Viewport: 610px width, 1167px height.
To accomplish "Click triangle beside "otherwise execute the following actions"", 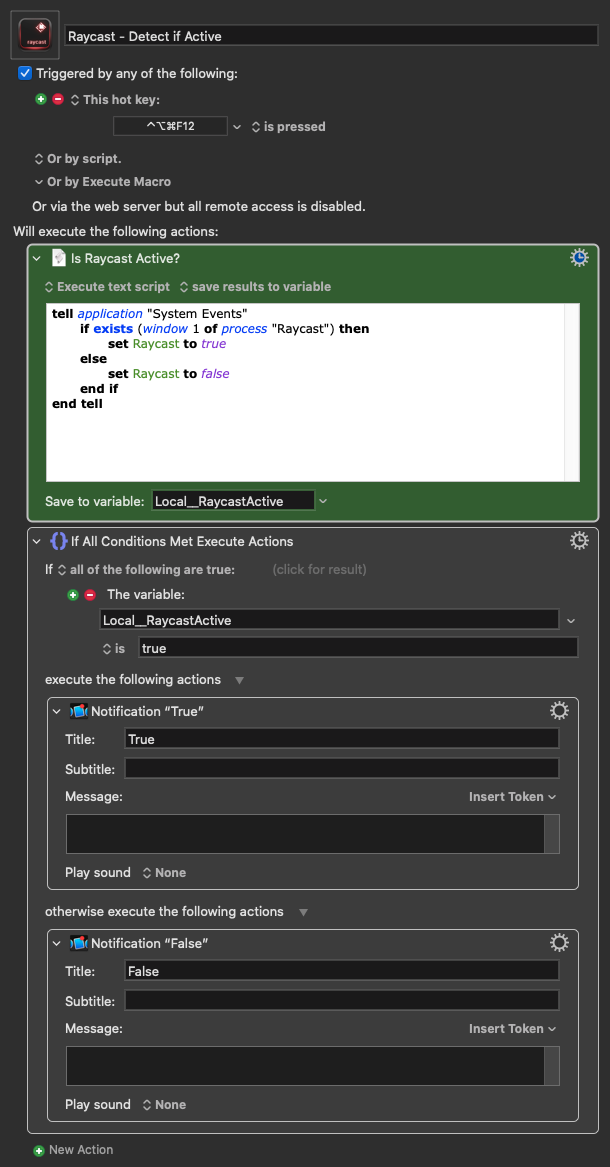I will coord(302,912).
